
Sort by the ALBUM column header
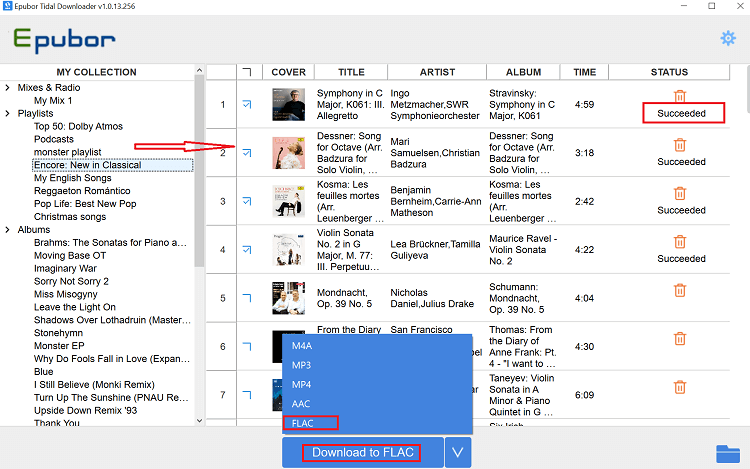tap(523, 72)
